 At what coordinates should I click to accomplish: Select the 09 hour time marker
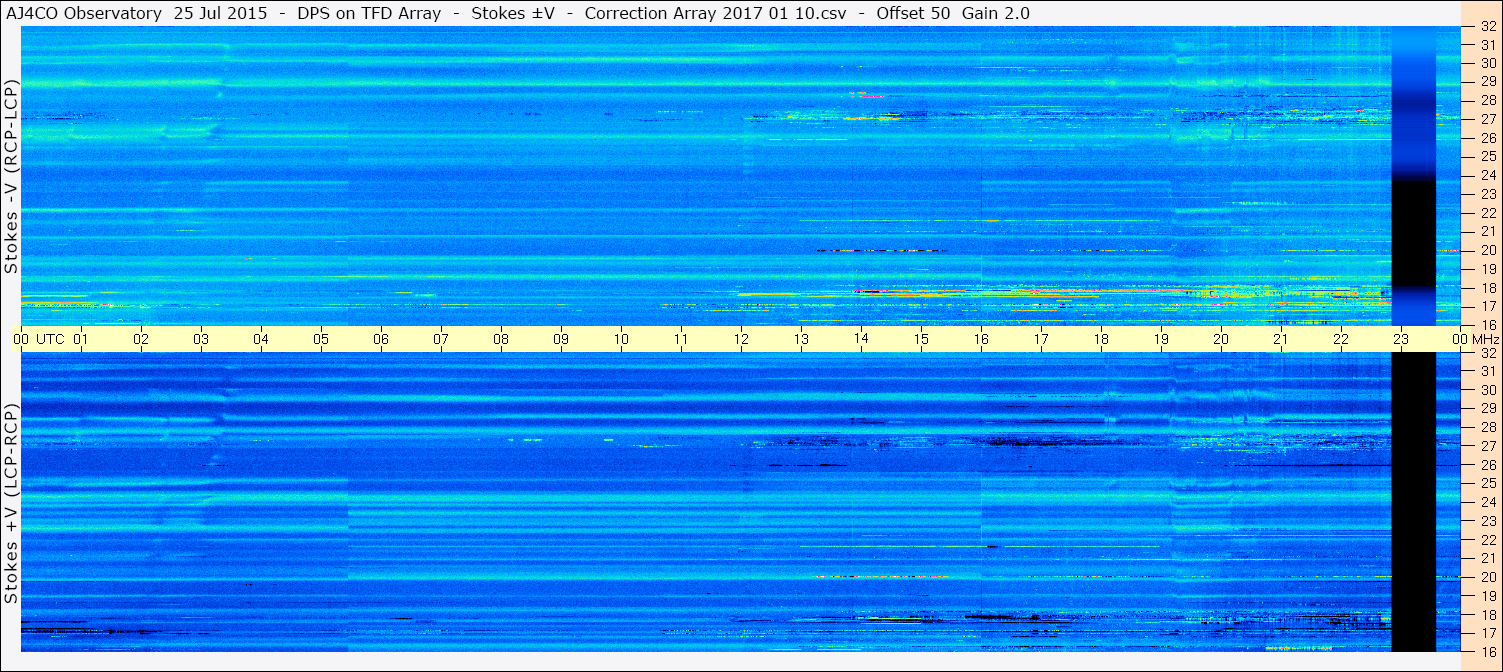[x=561, y=339]
